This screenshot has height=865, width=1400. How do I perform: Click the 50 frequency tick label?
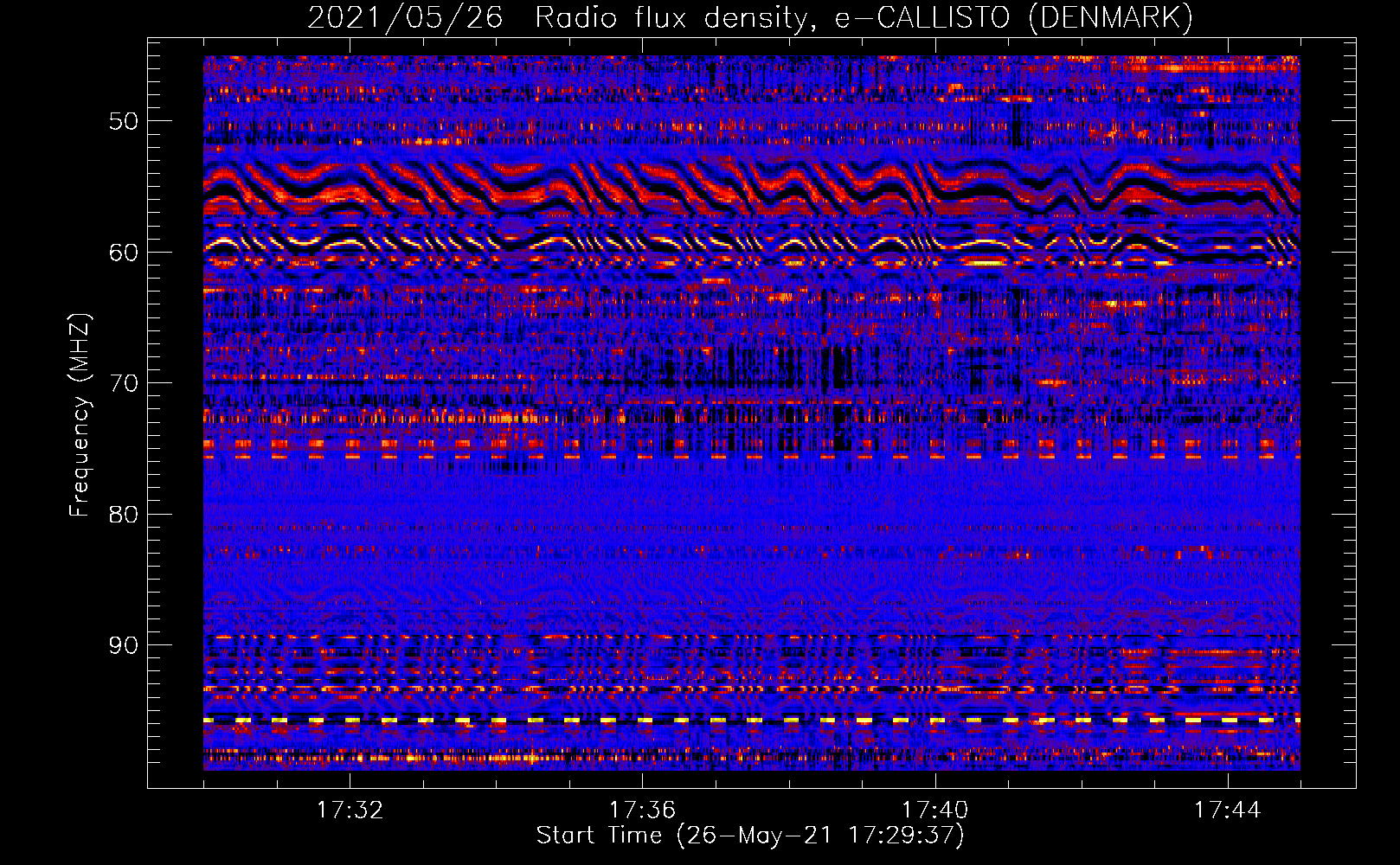point(124,121)
